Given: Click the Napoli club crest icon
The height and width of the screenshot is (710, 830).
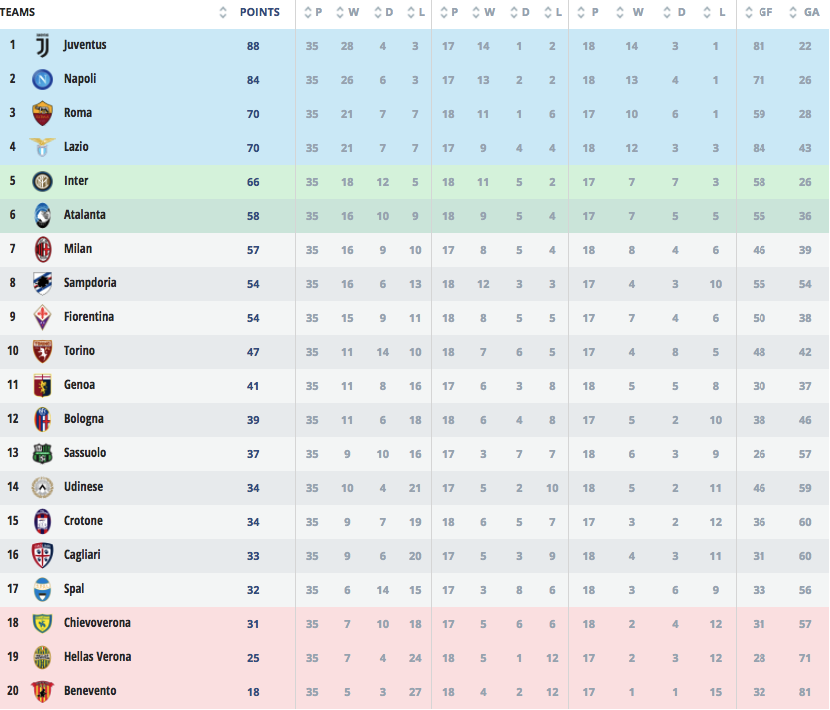Looking at the screenshot, I should [x=42, y=79].
